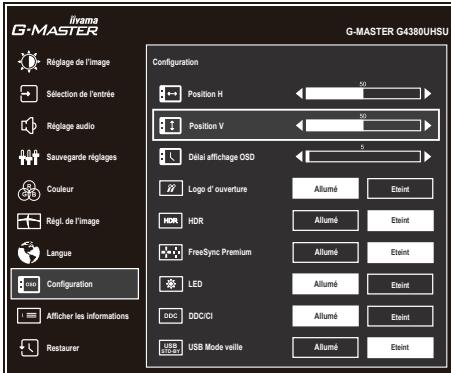Switch LED to Eteint
This screenshot has height=373, width=451.
point(400,284)
